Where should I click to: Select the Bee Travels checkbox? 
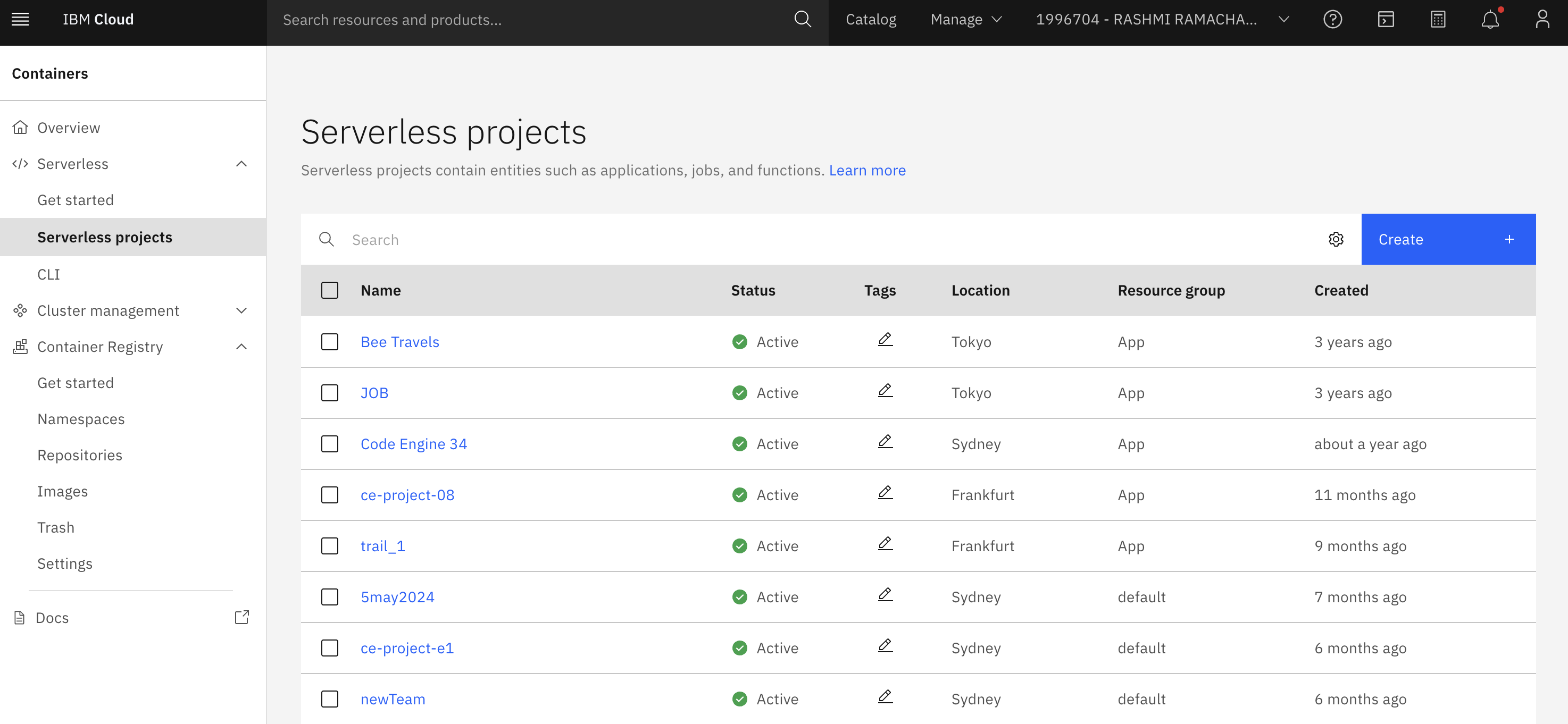click(x=329, y=342)
